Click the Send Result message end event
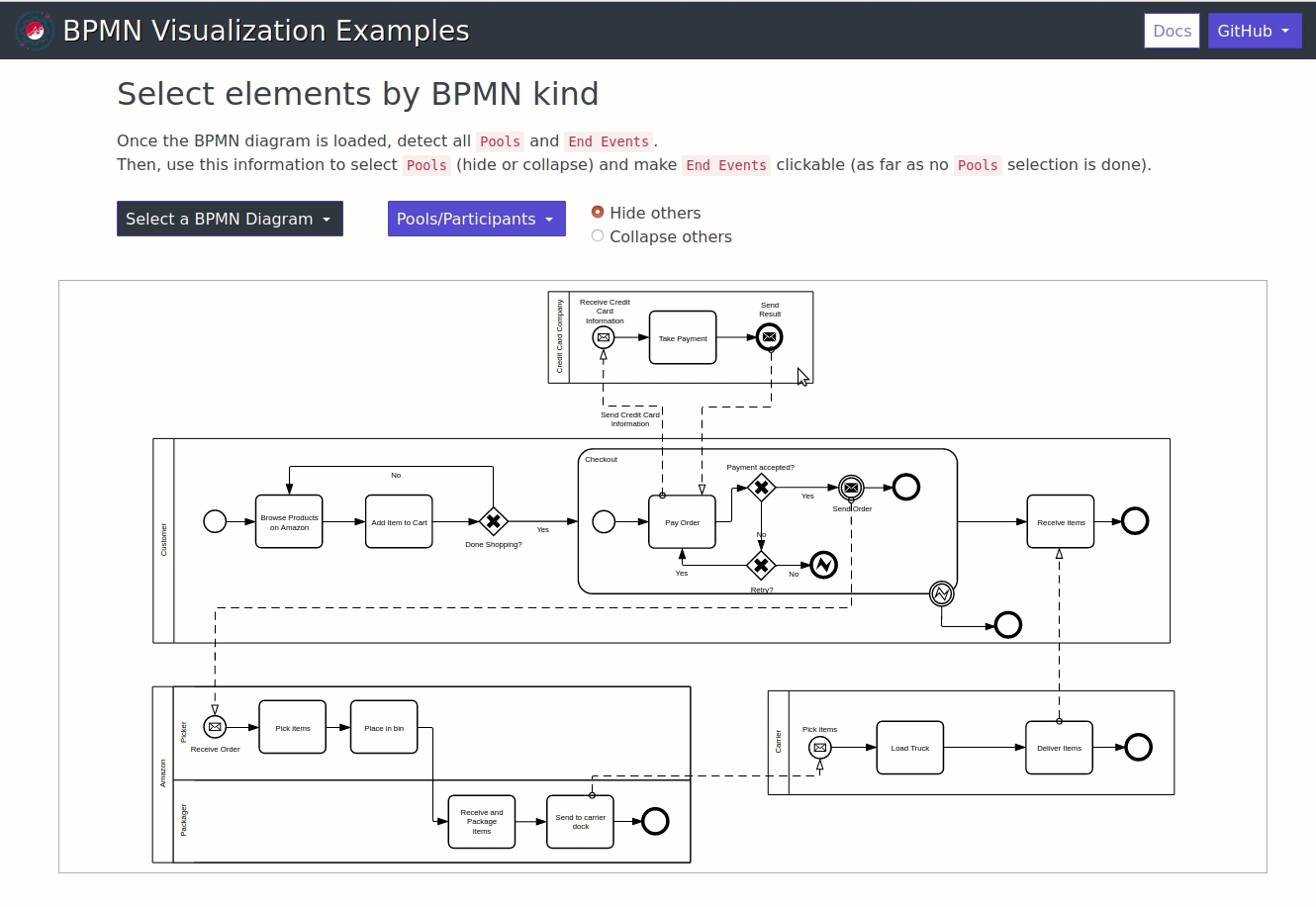The height and width of the screenshot is (907, 1316). coord(770,337)
